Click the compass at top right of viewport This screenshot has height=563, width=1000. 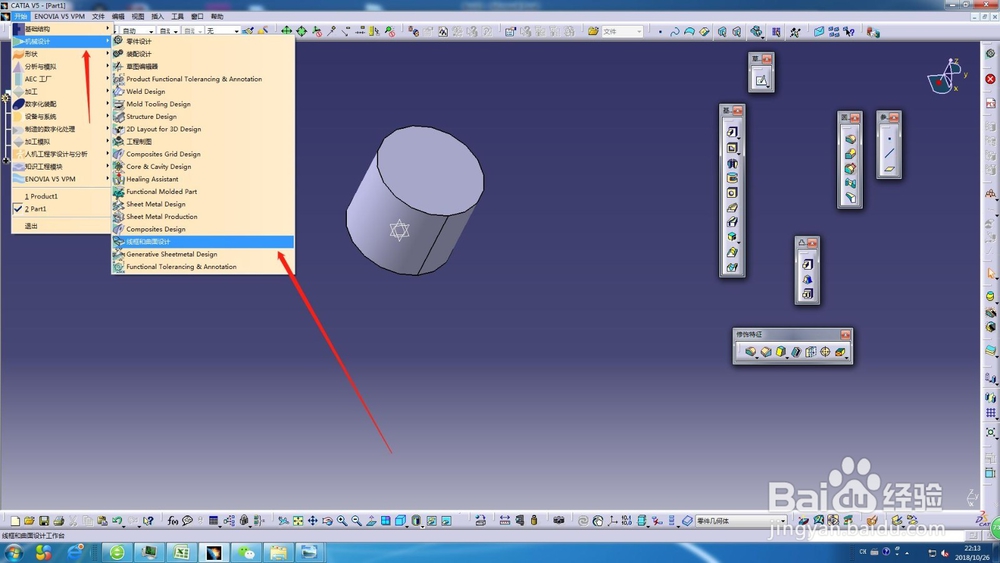click(947, 76)
